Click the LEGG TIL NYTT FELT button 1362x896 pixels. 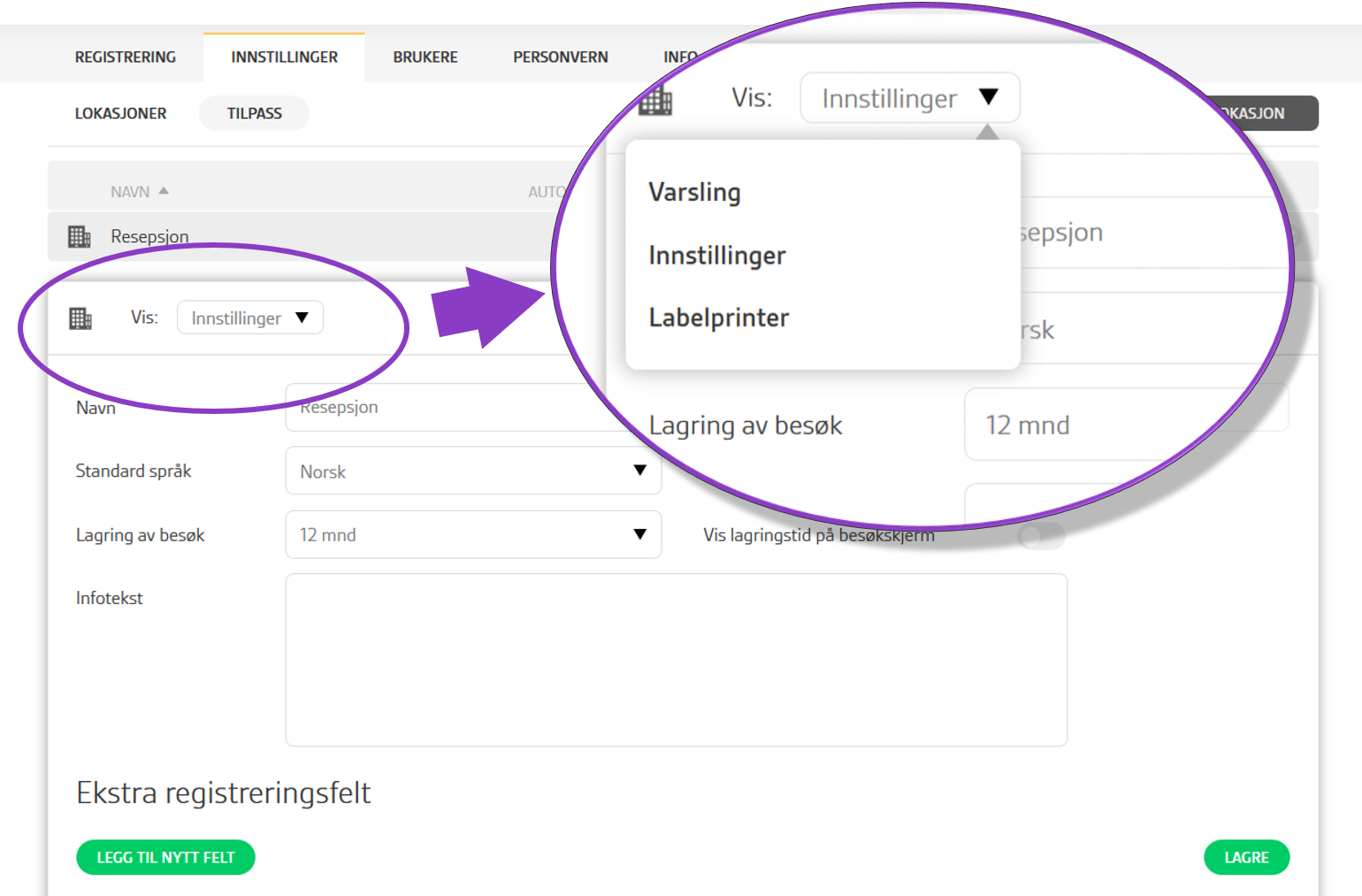point(165,857)
